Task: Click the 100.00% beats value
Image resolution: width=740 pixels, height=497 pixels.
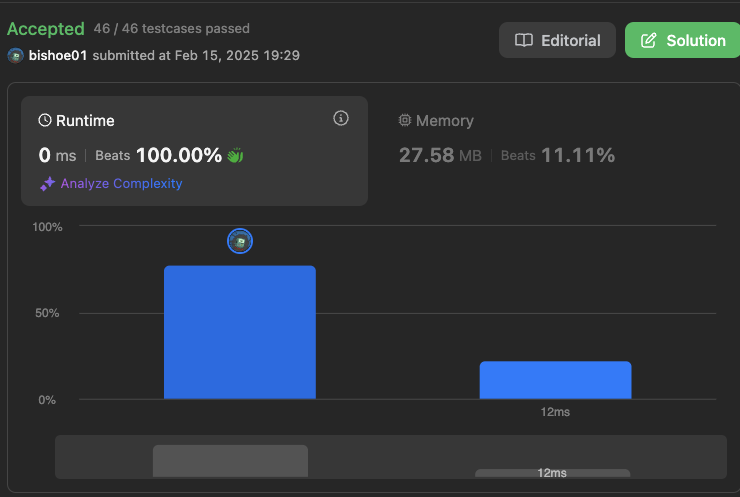Action: click(179, 155)
